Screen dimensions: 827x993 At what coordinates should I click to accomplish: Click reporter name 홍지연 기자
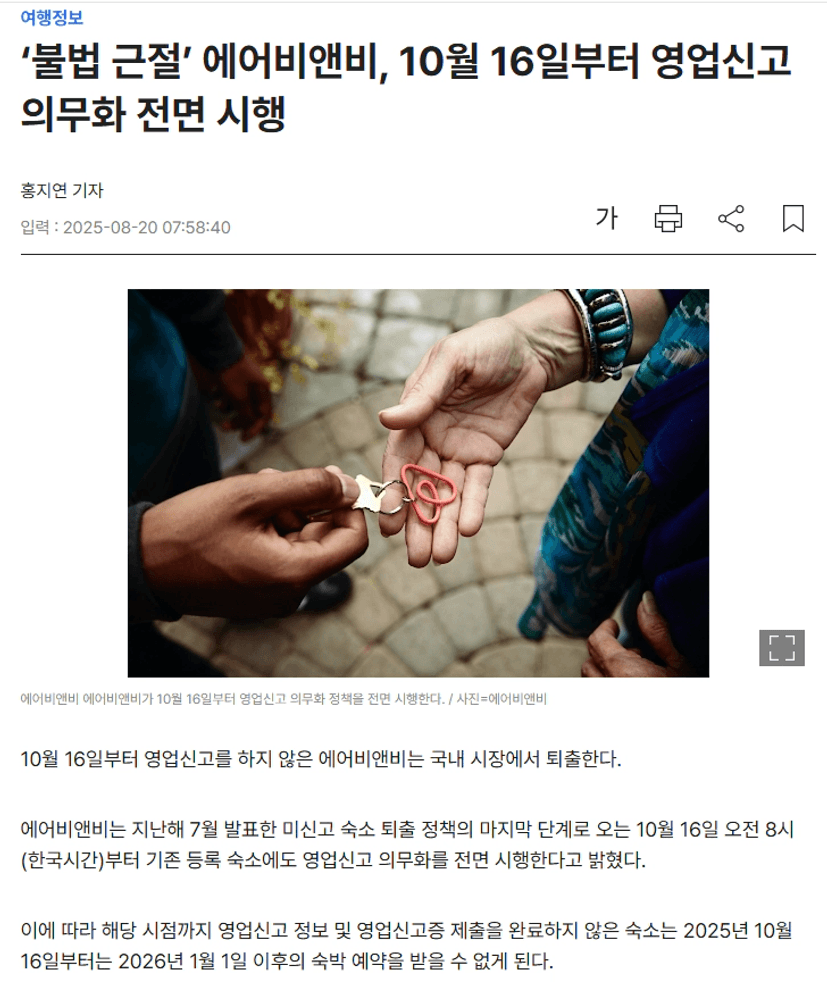coord(61,190)
